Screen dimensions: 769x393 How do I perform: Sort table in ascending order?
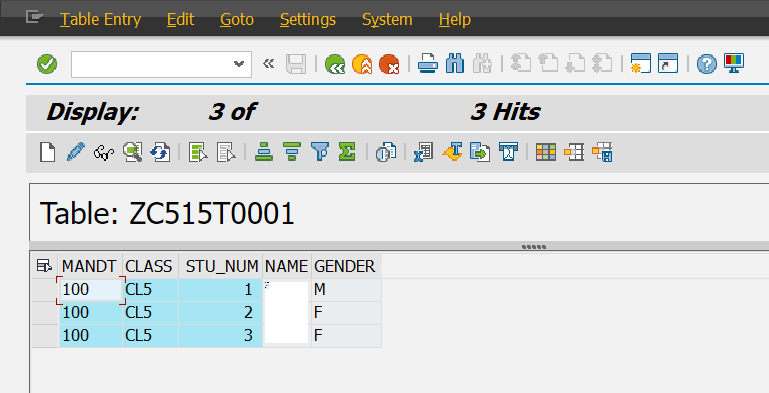[x=264, y=152]
